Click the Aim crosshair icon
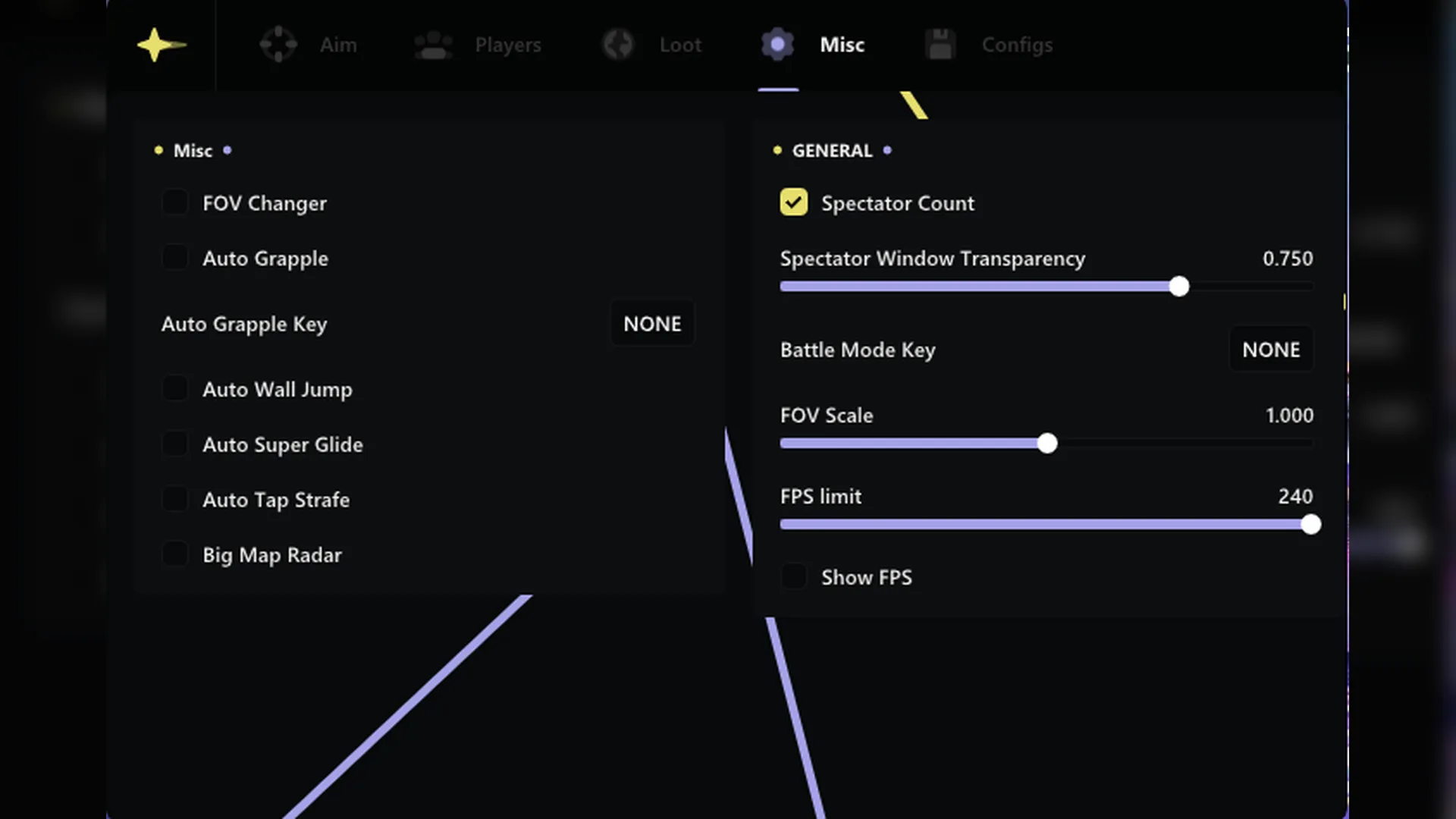Image resolution: width=1456 pixels, height=819 pixels. click(278, 45)
